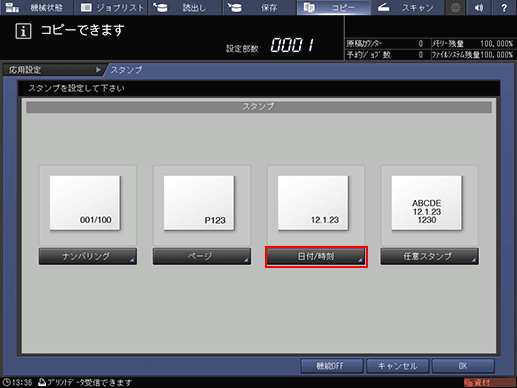Select the P123 page preview thumbnail

tap(199, 203)
